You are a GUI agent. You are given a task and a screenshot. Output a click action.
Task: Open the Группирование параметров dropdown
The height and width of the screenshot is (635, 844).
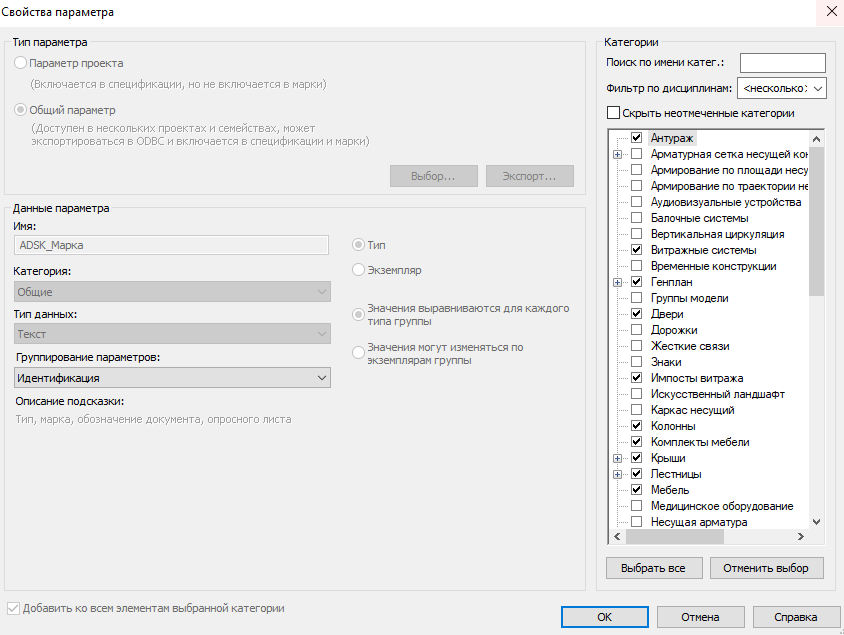tap(172, 378)
